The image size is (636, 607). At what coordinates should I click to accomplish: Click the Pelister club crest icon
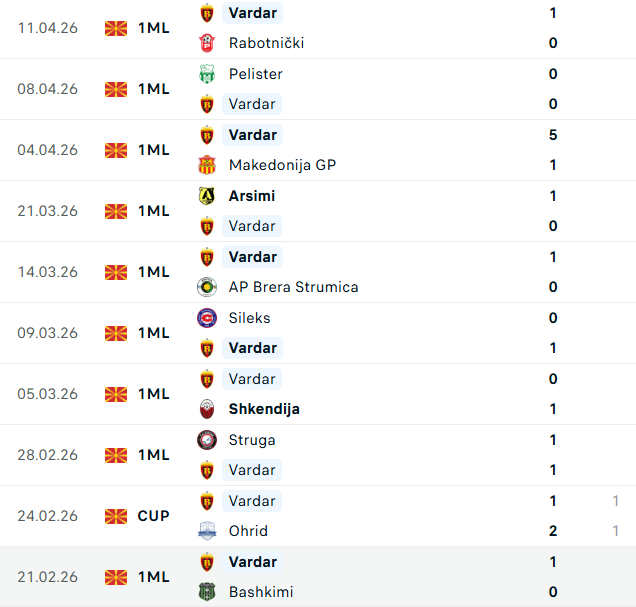[x=207, y=74]
